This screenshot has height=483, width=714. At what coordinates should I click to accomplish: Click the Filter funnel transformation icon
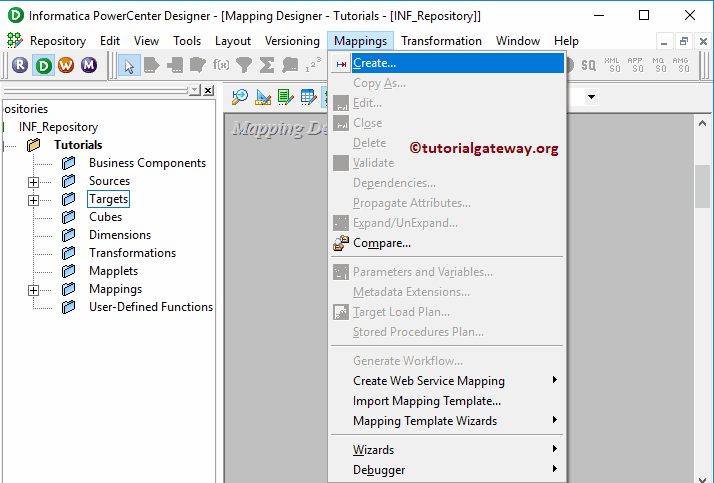pyautogui.click(x=244, y=65)
